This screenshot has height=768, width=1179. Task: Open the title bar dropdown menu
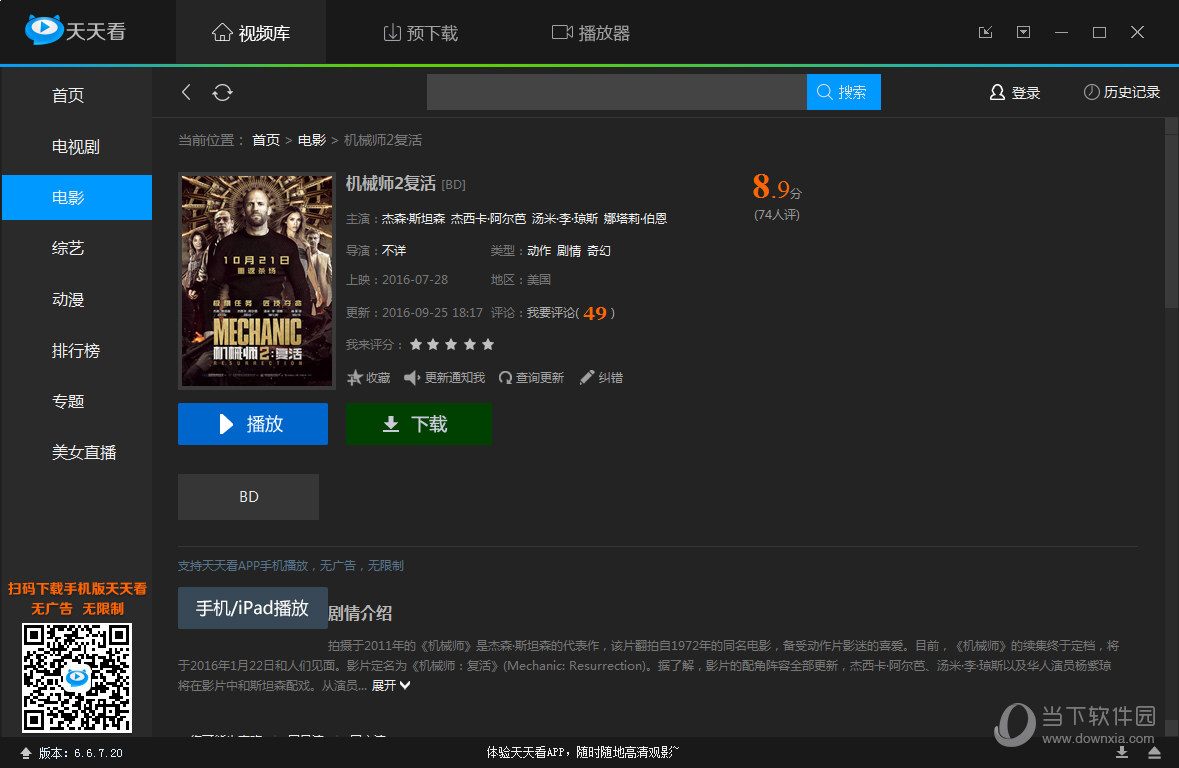coord(1023,32)
